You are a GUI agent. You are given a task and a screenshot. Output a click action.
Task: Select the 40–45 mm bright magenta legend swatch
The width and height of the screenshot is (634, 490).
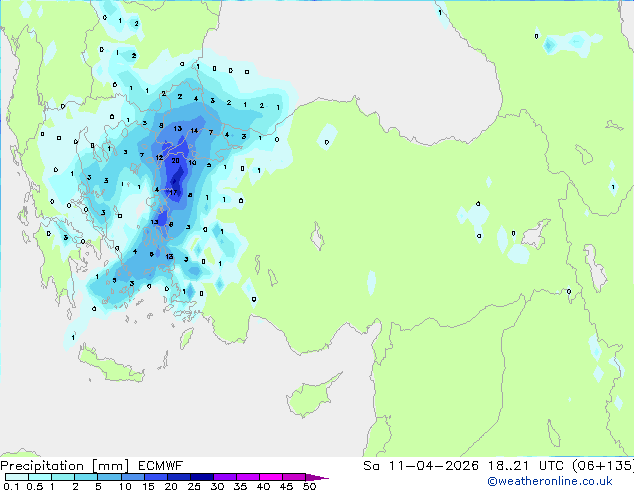271,477
